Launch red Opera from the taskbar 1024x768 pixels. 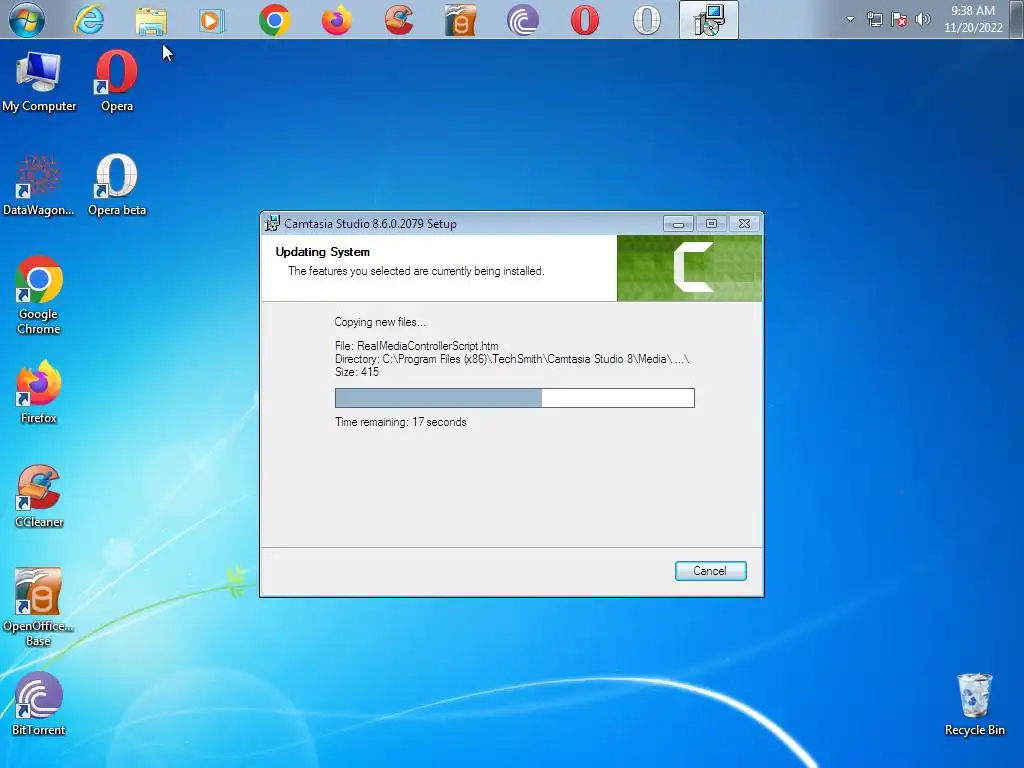pyautogui.click(x=584, y=20)
